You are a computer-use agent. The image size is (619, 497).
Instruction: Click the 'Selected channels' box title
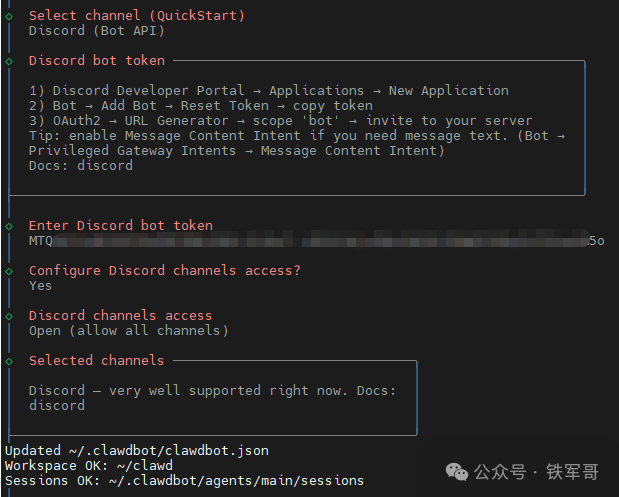[96, 361]
